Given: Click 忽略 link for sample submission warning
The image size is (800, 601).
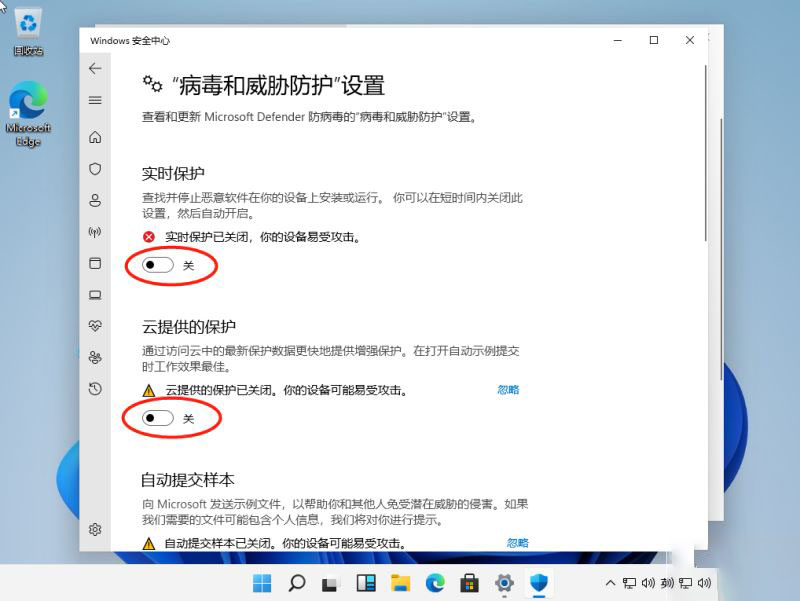Looking at the screenshot, I should [517, 543].
